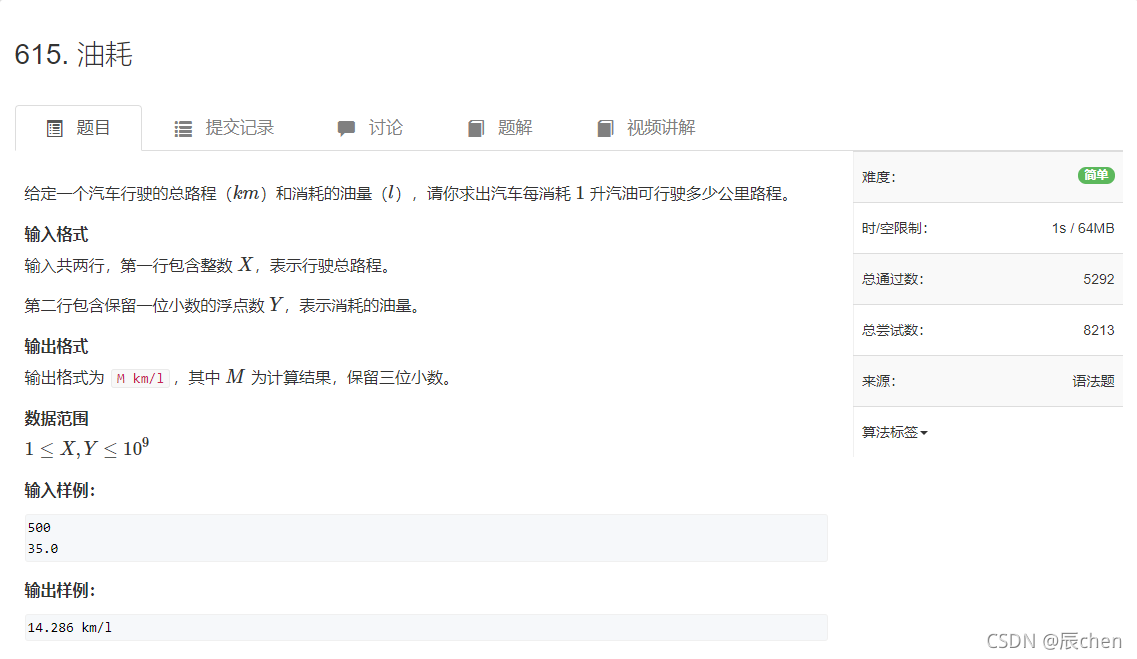Click the list icon beside 题目 tab
This screenshot has width=1137, height=659.
tap(54, 129)
